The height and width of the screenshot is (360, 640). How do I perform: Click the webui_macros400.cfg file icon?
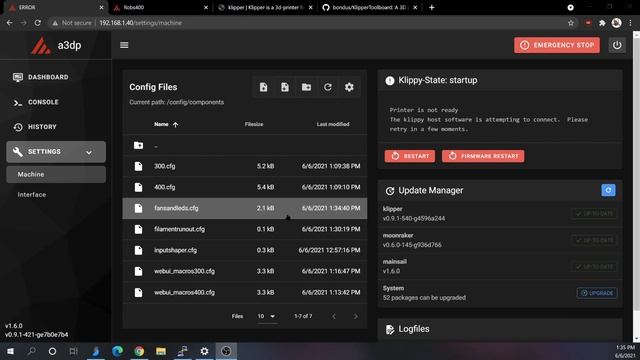point(138,292)
